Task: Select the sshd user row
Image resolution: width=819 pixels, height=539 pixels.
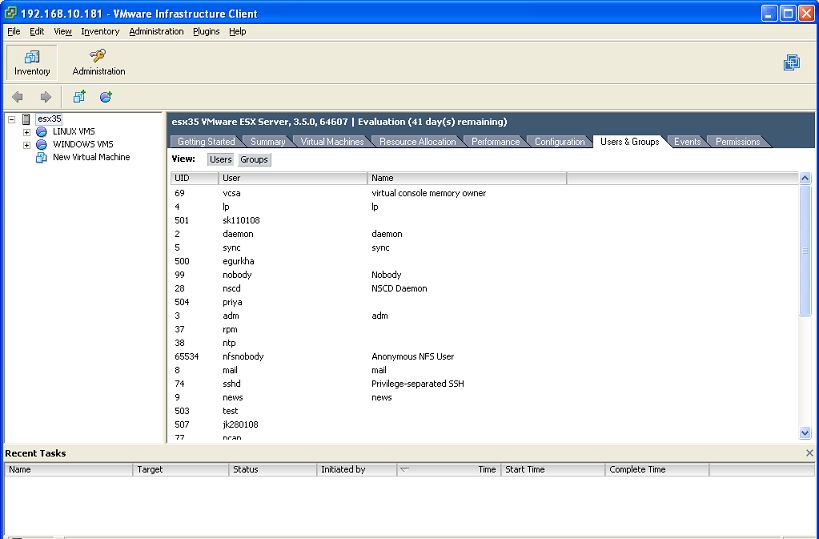Action: pos(485,384)
